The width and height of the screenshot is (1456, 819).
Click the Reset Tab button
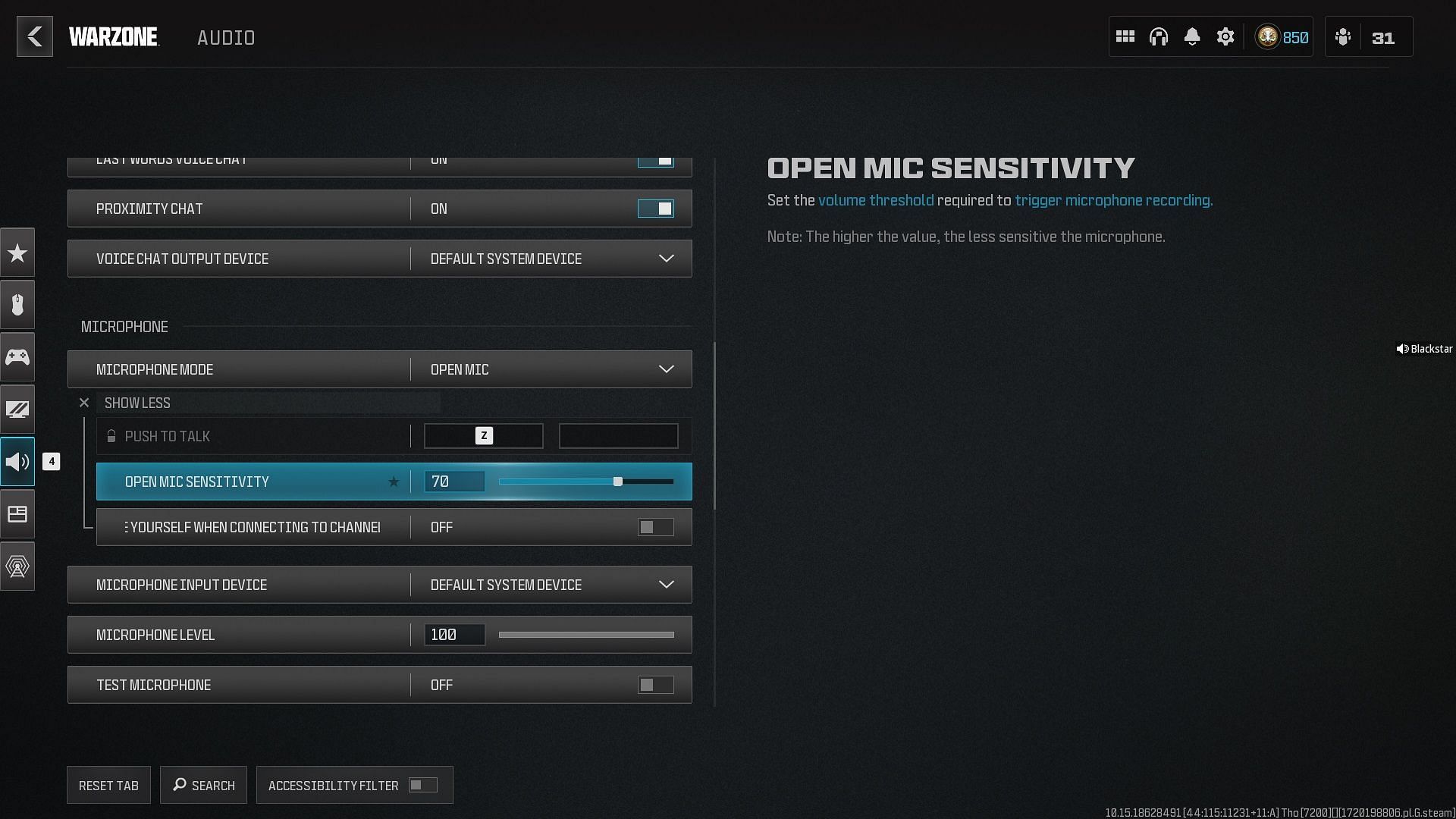click(109, 785)
